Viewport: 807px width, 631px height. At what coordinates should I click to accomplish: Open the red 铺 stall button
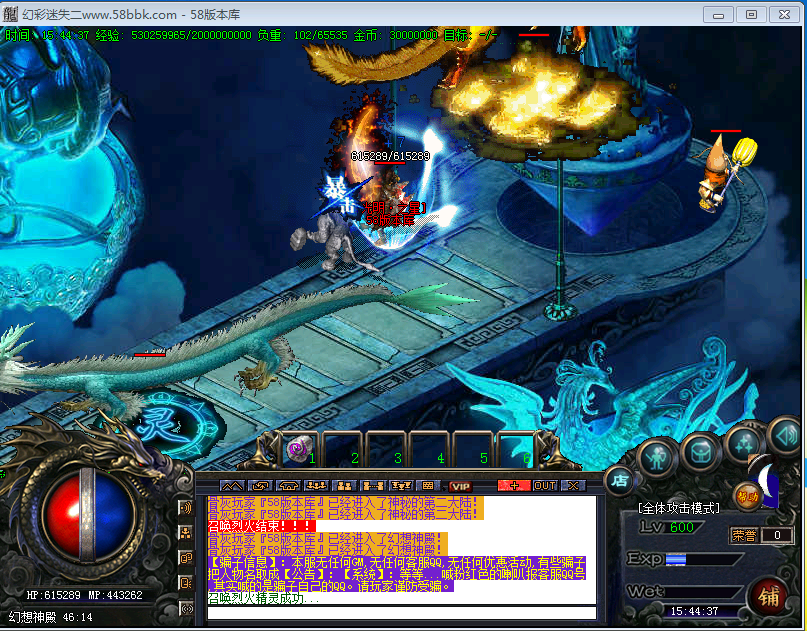769,598
